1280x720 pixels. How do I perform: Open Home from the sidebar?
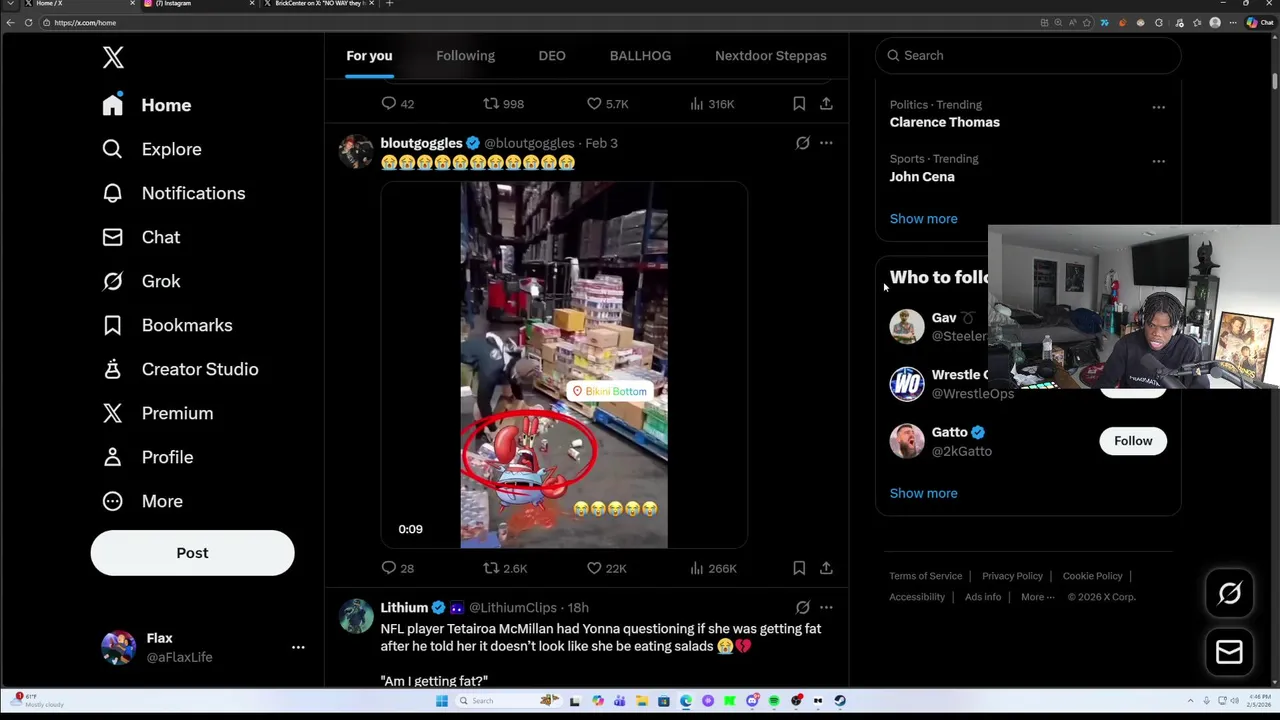tap(146, 105)
